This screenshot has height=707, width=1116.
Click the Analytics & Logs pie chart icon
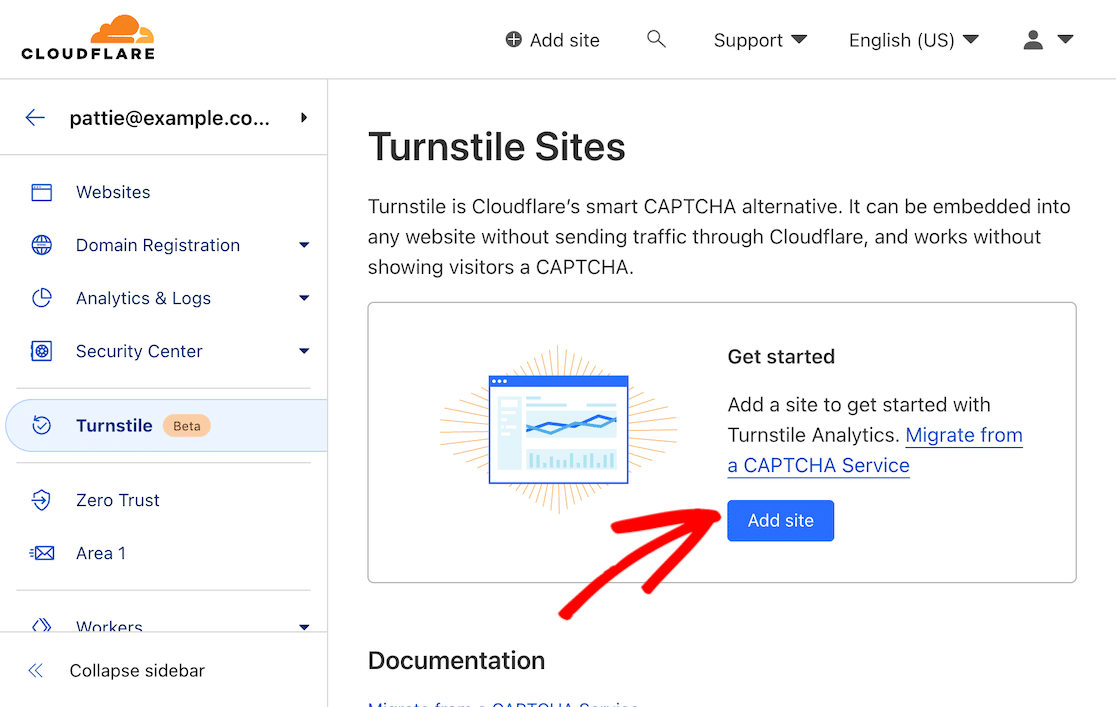click(42, 298)
